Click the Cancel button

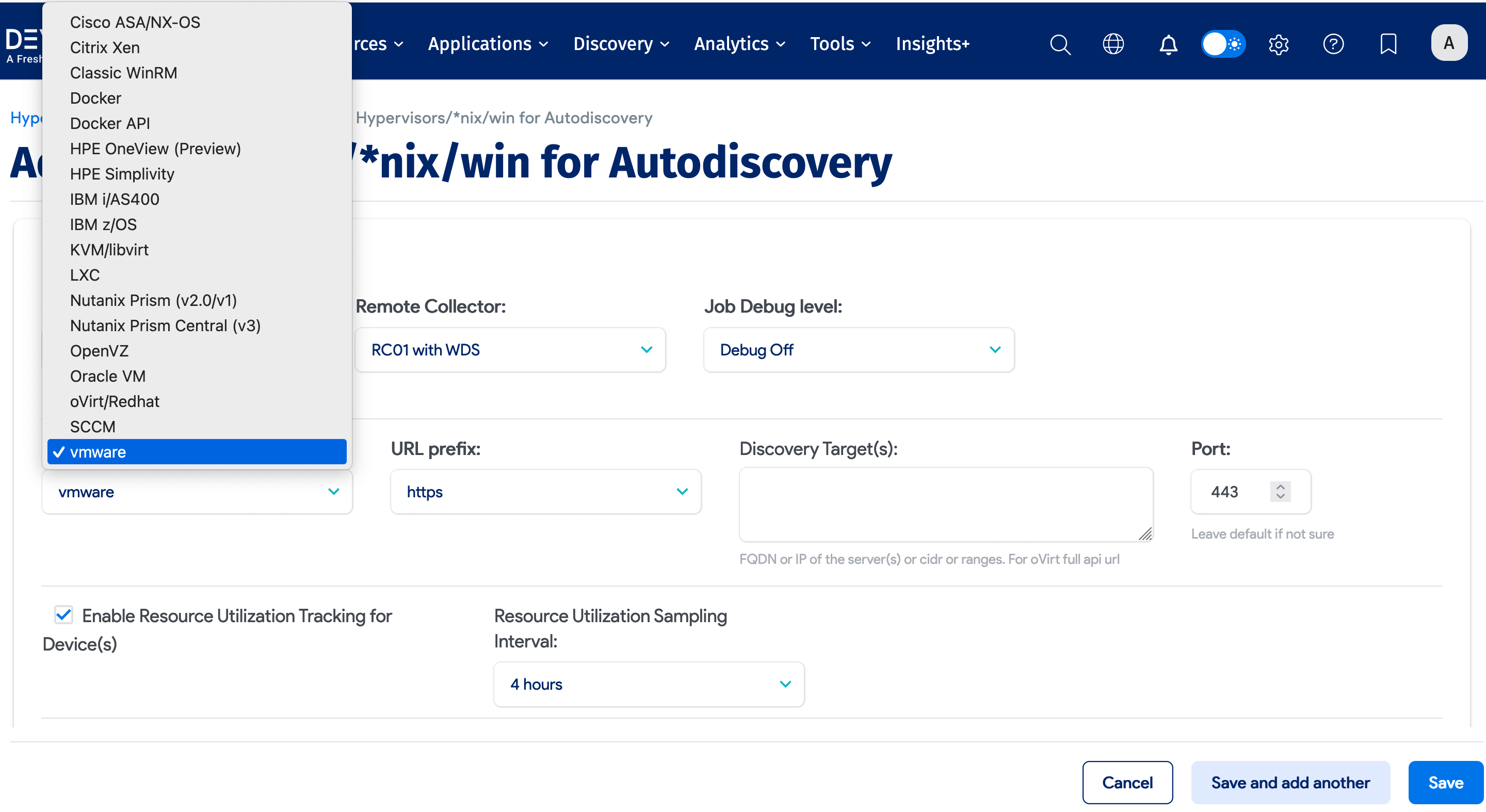(x=1126, y=782)
